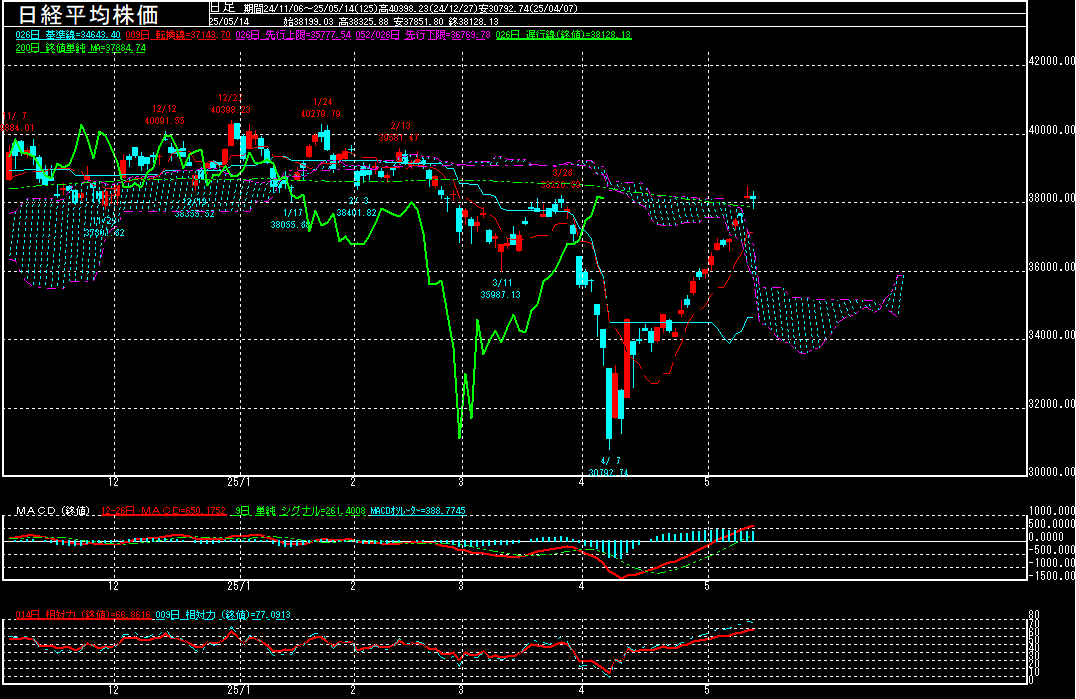Click the 42000.00 price axis label

tap(1052, 61)
